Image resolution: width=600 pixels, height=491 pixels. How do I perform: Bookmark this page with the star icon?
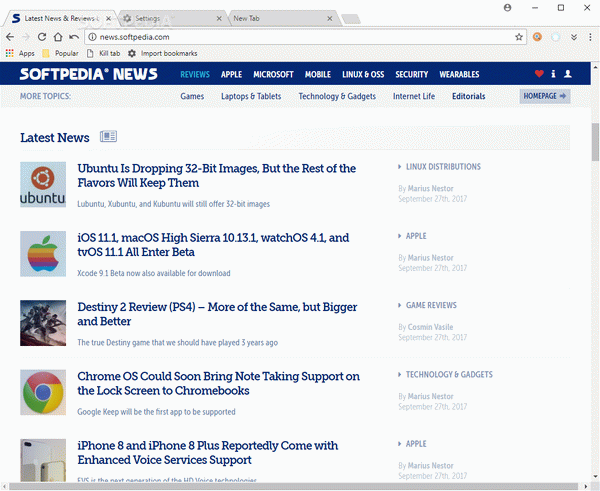pyautogui.click(x=519, y=37)
